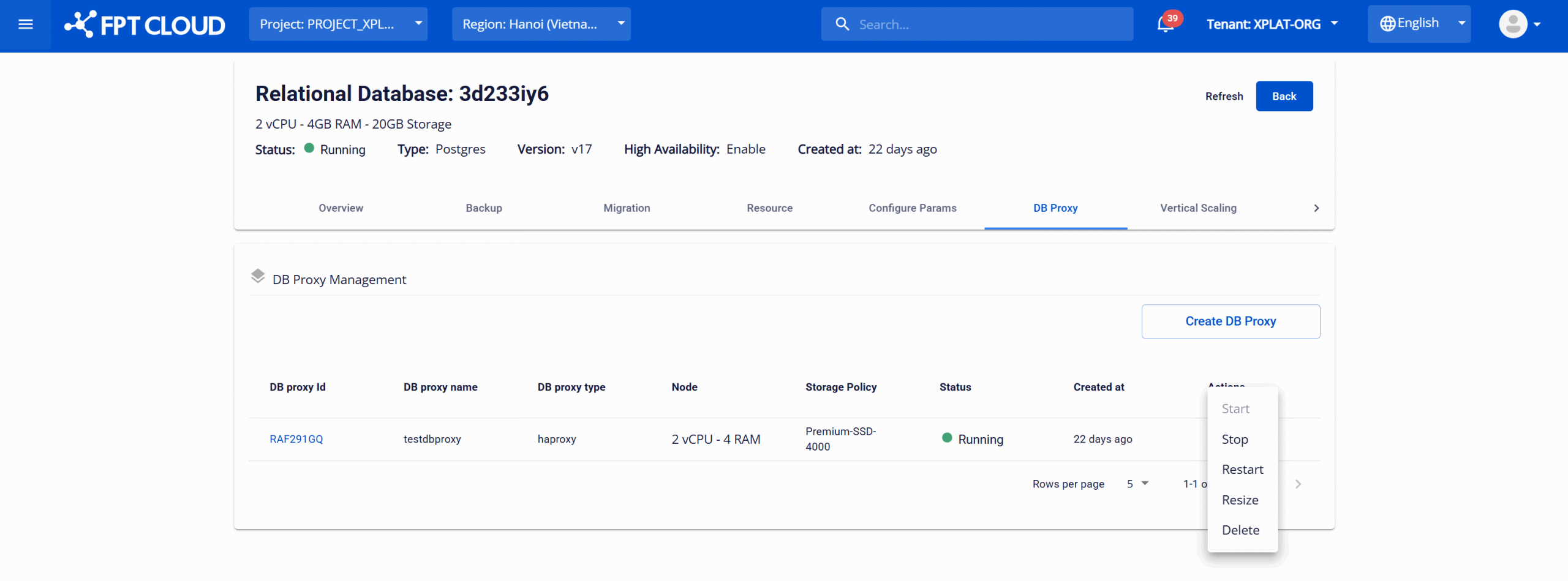
Task: Click the FPT Cloud logo
Action: tap(145, 24)
